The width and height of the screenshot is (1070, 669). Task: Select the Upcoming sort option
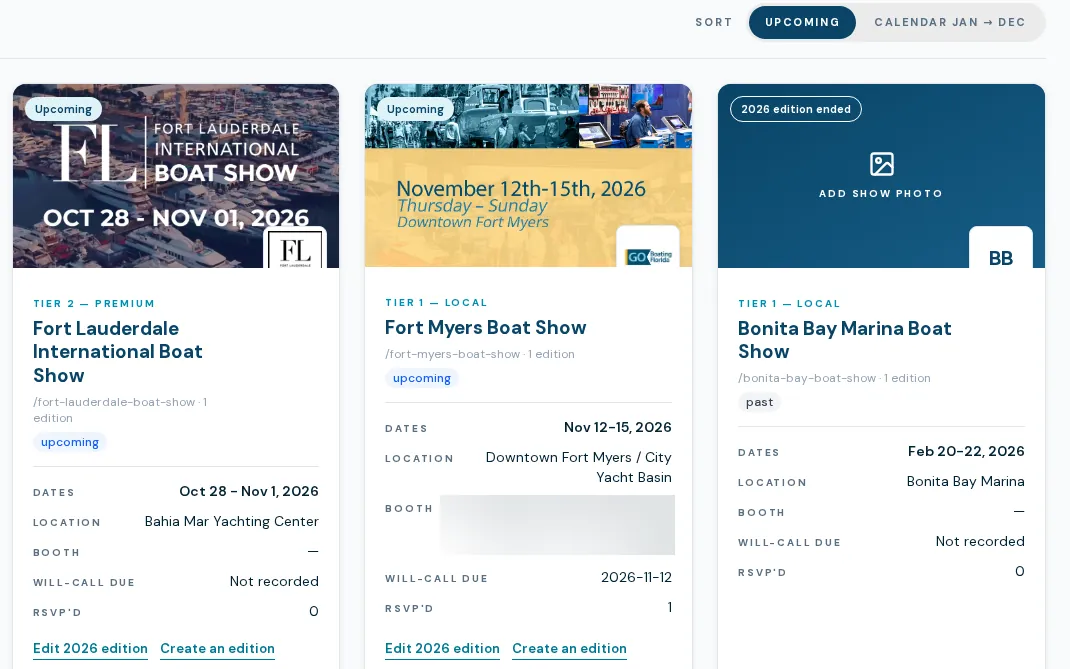(x=802, y=23)
